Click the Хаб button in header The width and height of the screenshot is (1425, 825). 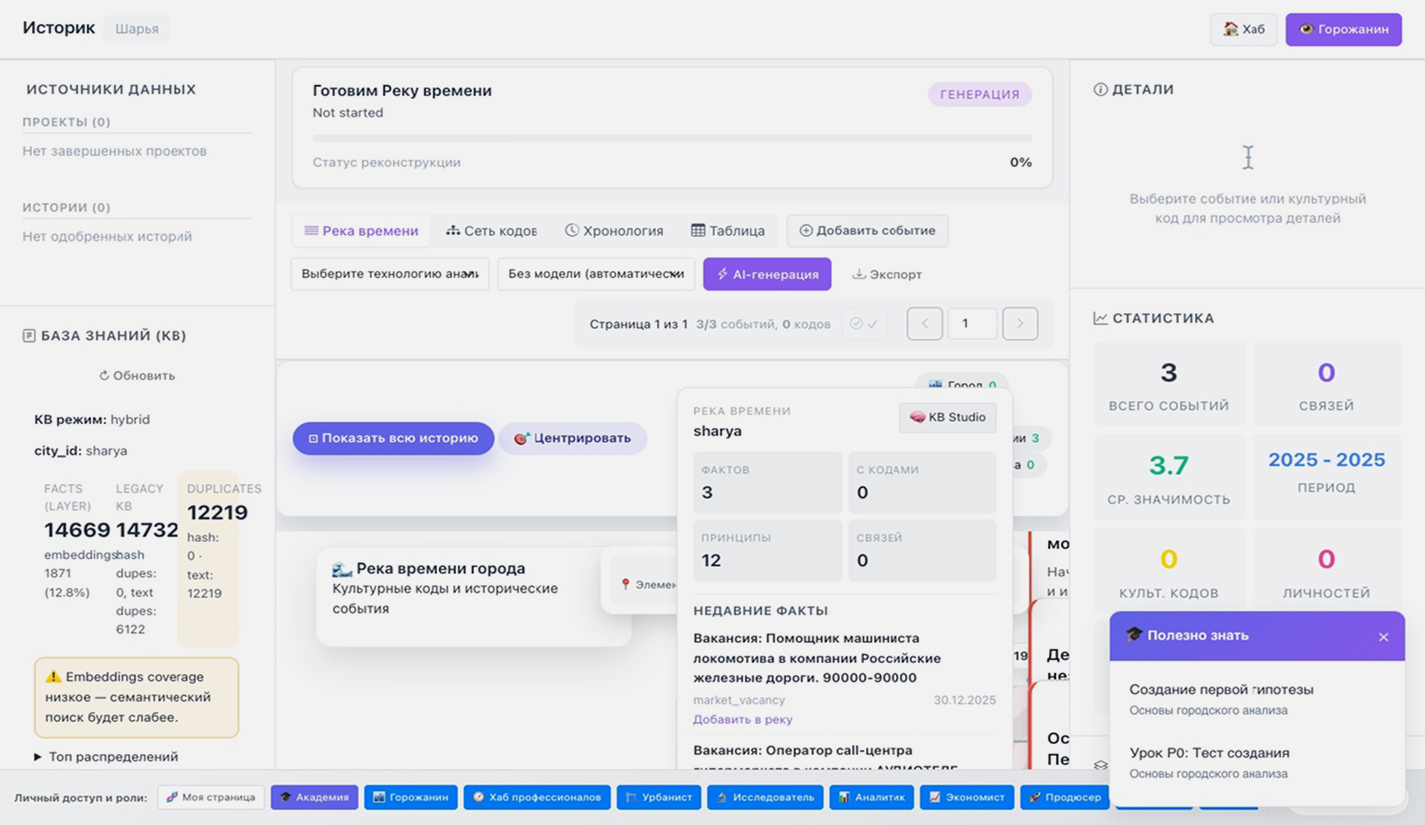[1243, 29]
